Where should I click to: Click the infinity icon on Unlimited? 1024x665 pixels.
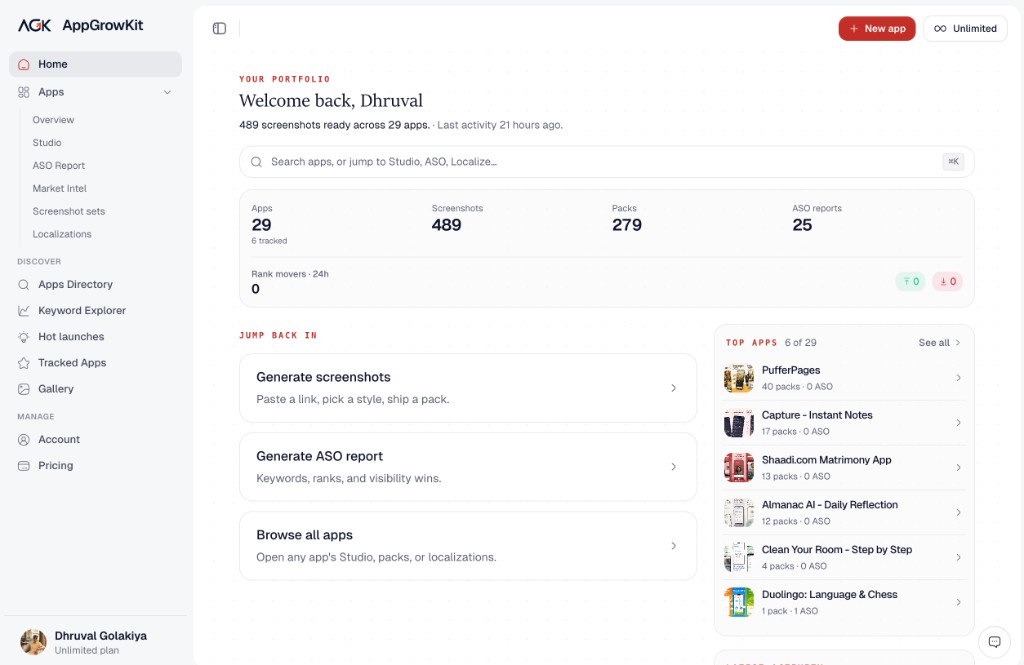coord(940,29)
